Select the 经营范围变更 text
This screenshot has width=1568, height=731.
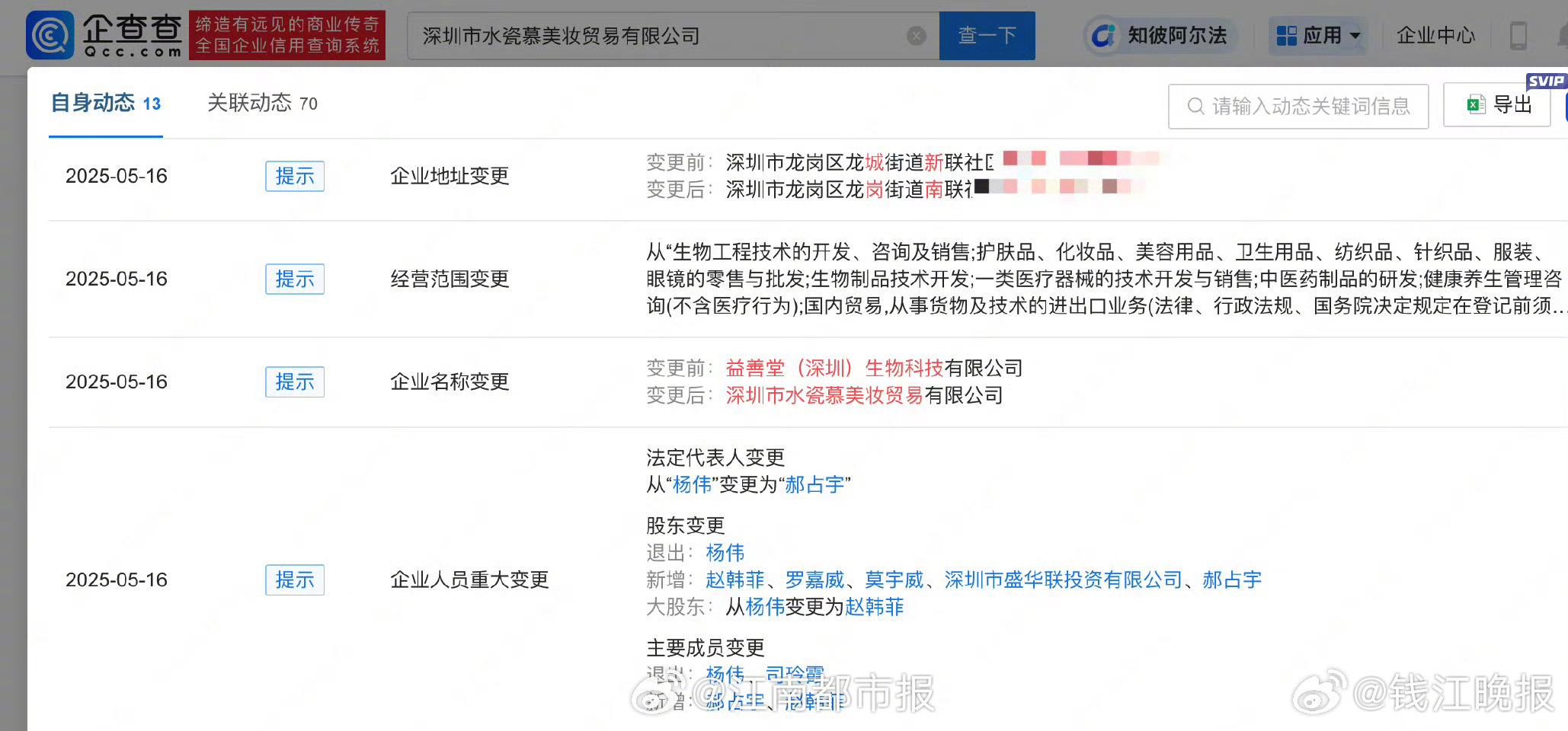tap(450, 279)
